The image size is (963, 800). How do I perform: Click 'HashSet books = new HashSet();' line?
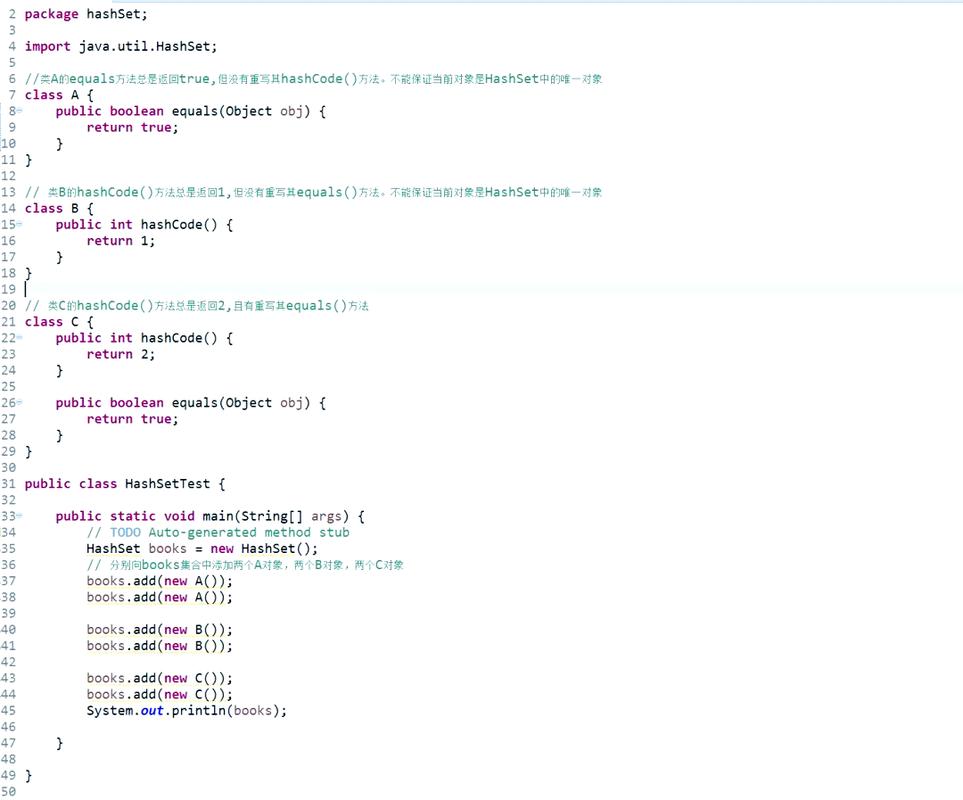pyautogui.click(x=202, y=549)
